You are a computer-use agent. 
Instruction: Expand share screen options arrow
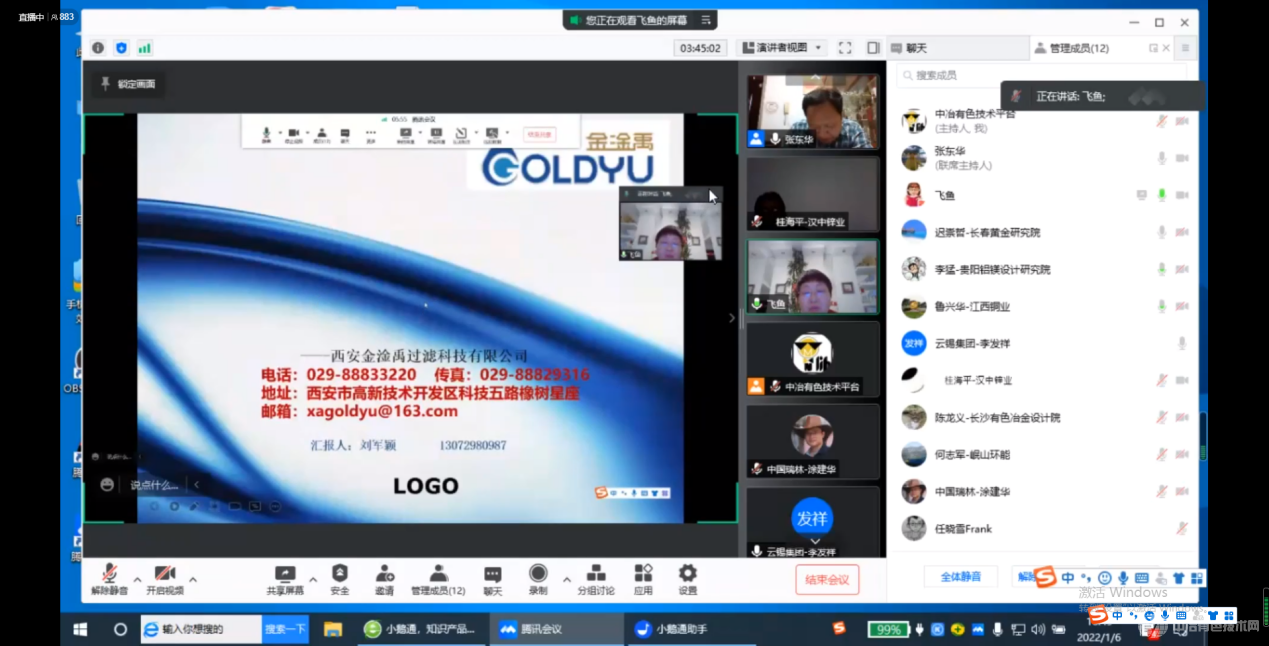click(x=313, y=579)
